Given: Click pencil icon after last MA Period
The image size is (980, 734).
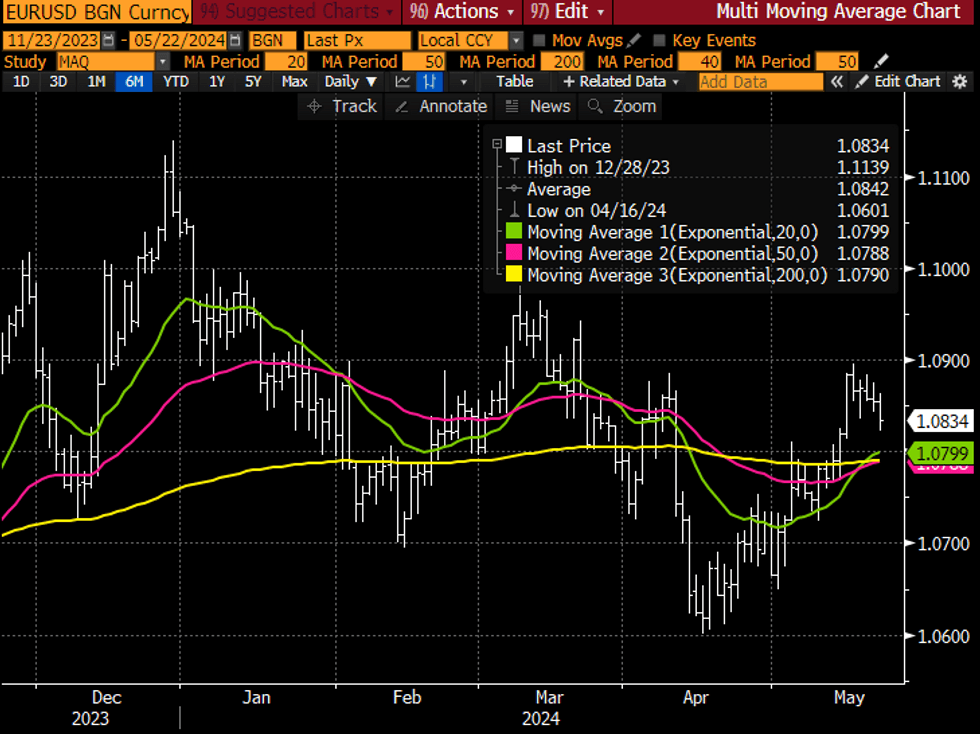Looking at the screenshot, I should click(880, 61).
